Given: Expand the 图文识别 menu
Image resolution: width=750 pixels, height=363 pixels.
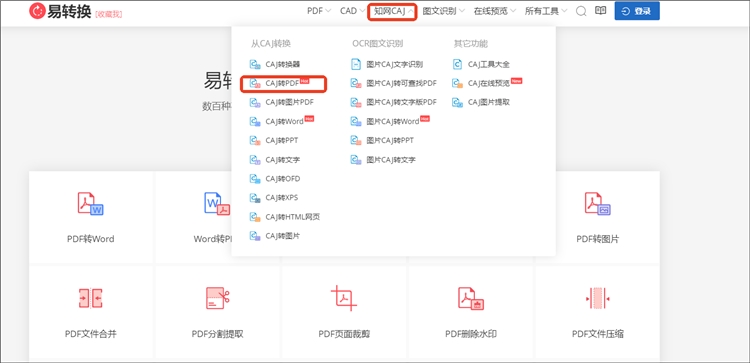Looking at the screenshot, I should [x=443, y=11].
